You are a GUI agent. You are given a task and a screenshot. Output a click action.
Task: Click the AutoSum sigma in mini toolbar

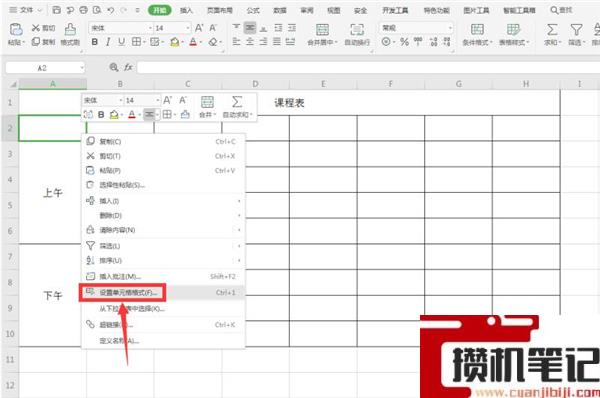click(x=237, y=102)
